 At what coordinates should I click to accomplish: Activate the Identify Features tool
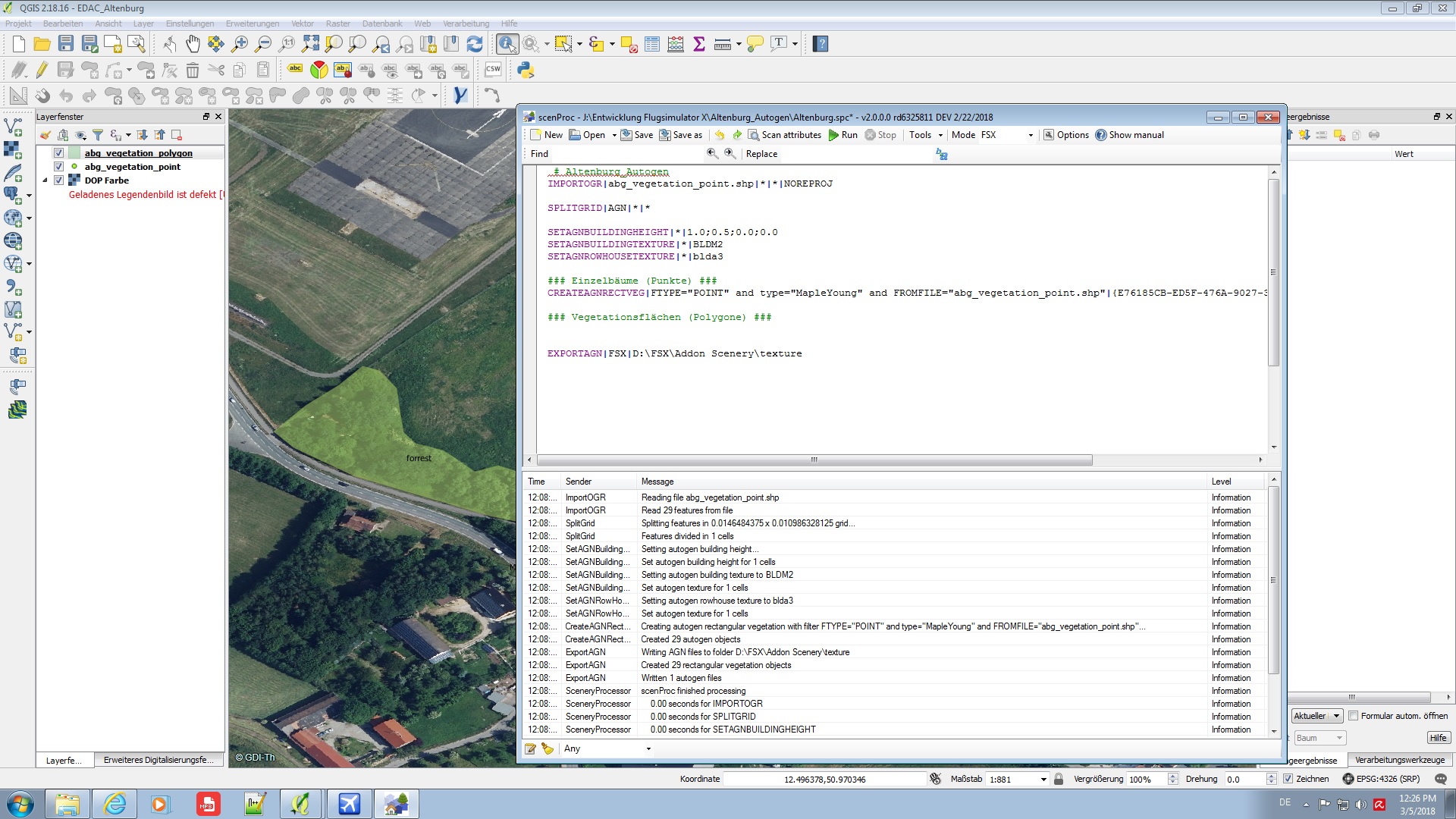tap(507, 44)
